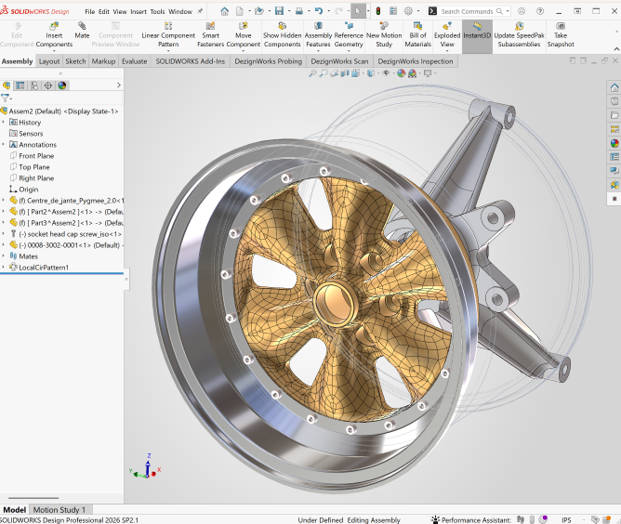The height and width of the screenshot is (524, 621).
Task: Switch to the SOLIDWORKS Add-Ins tab
Action: coord(190,61)
